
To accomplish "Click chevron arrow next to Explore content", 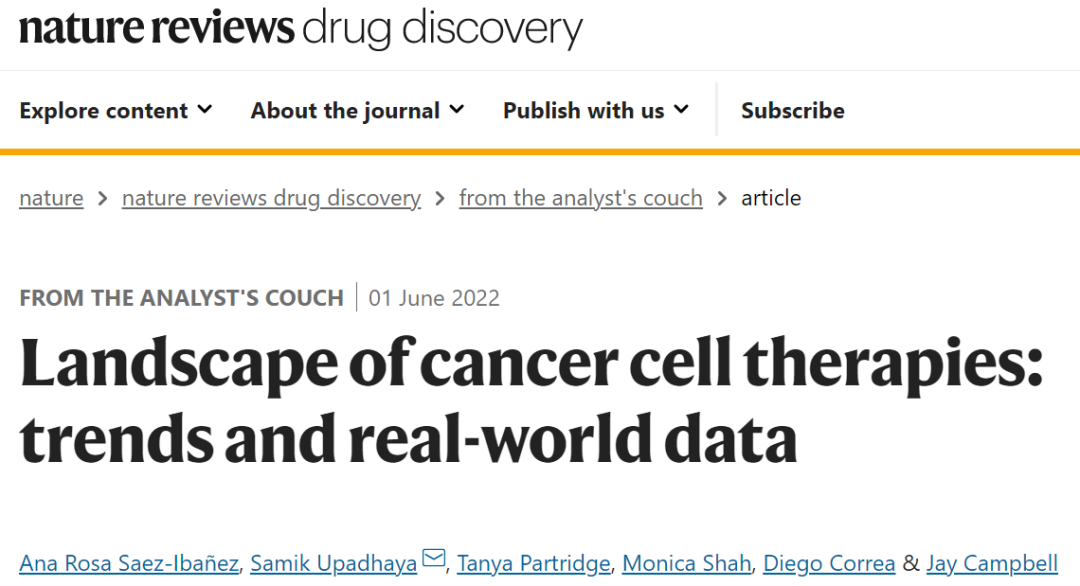I will tap(205, 109).
